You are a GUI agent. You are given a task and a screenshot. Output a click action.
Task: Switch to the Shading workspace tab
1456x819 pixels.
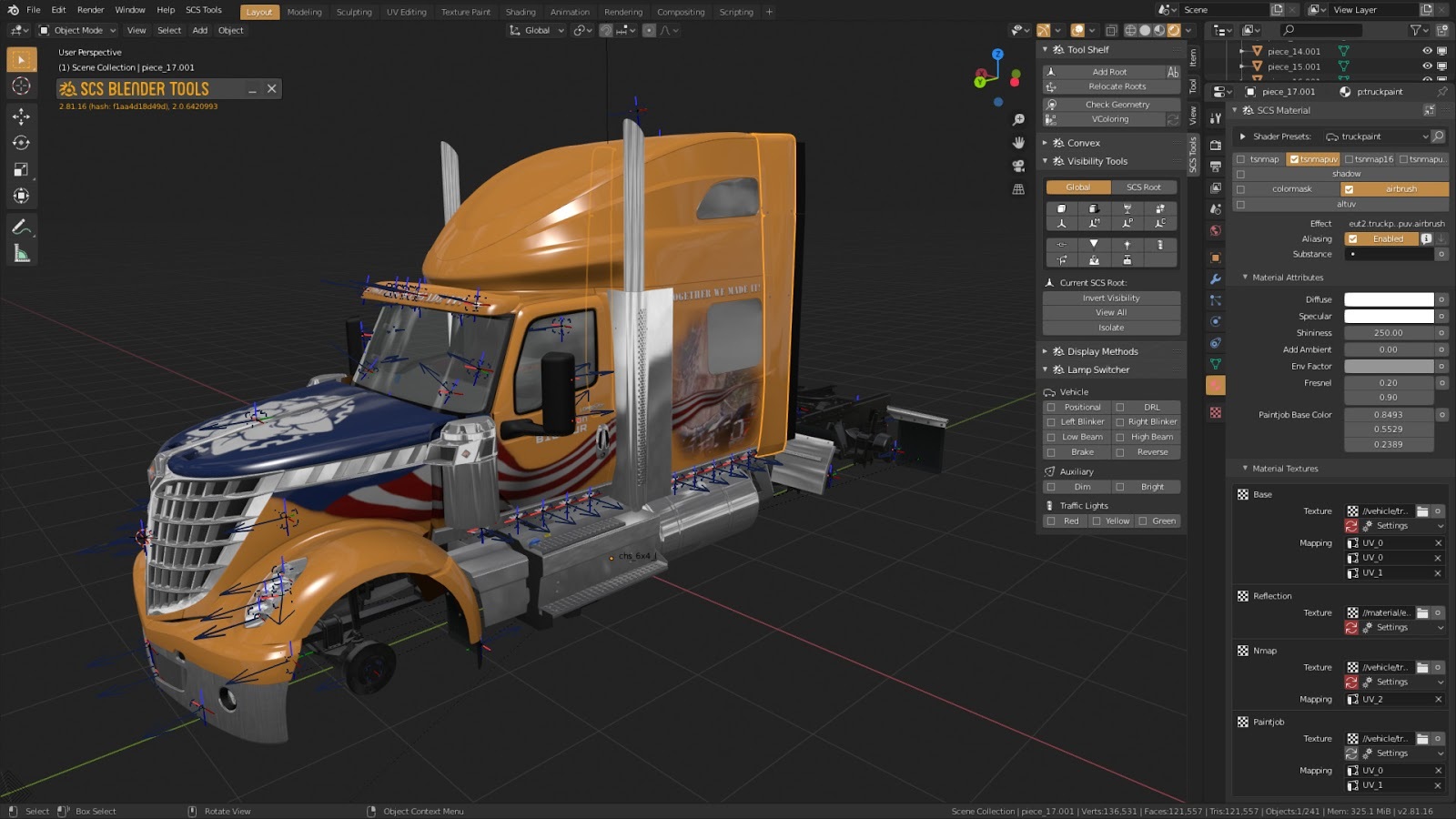(x=521, y=12)
